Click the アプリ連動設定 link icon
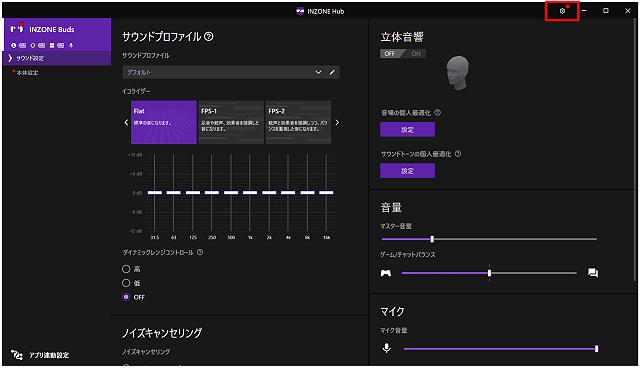 (17, 355)
